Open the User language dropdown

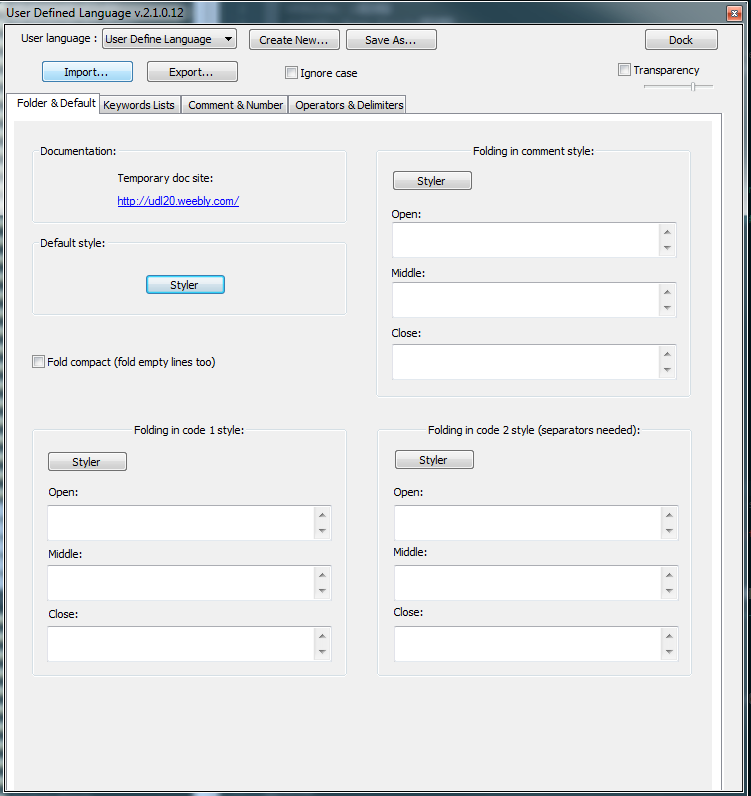[x=169, y=39]
